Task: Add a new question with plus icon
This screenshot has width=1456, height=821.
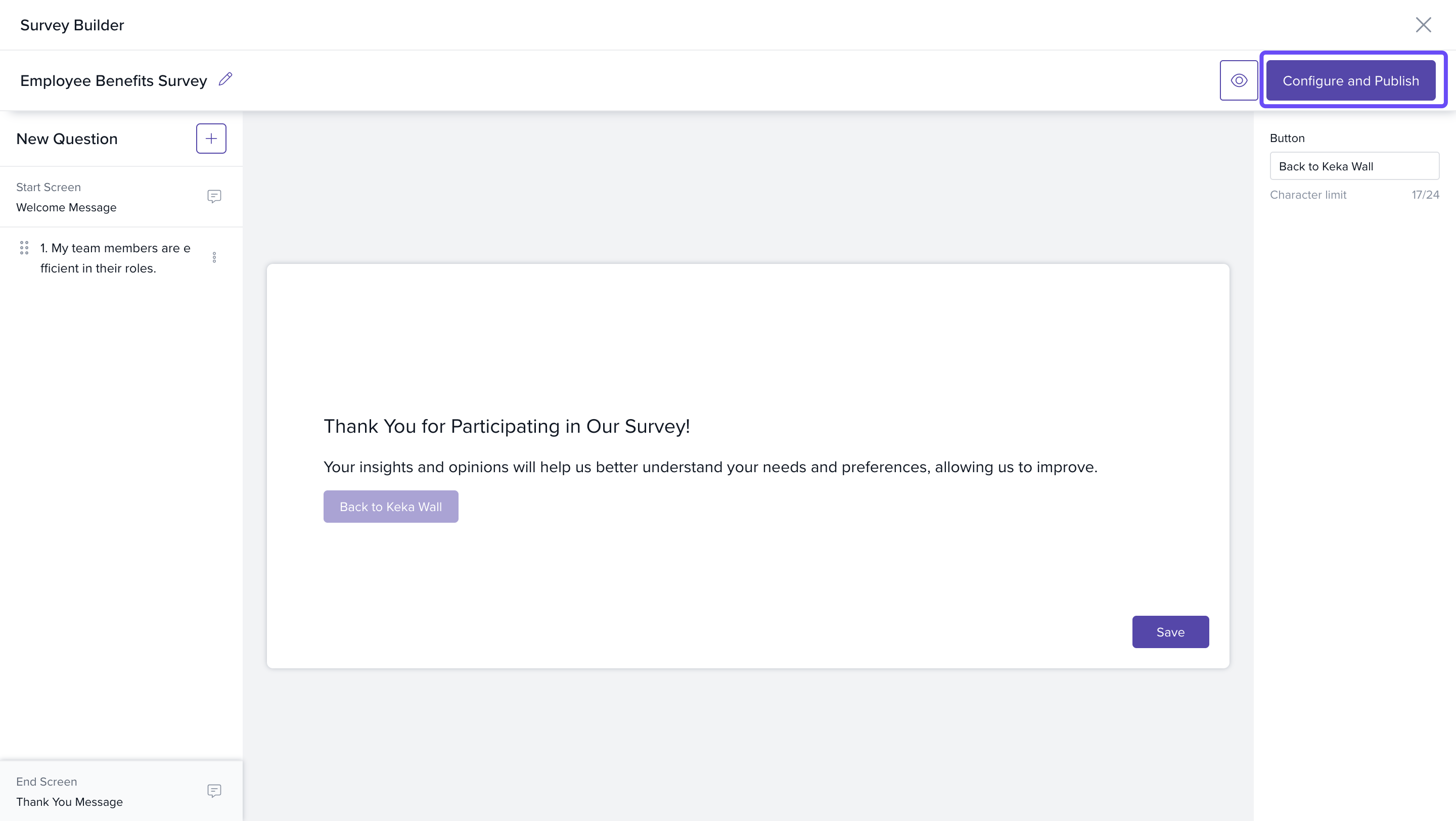Action: point(211,139)
